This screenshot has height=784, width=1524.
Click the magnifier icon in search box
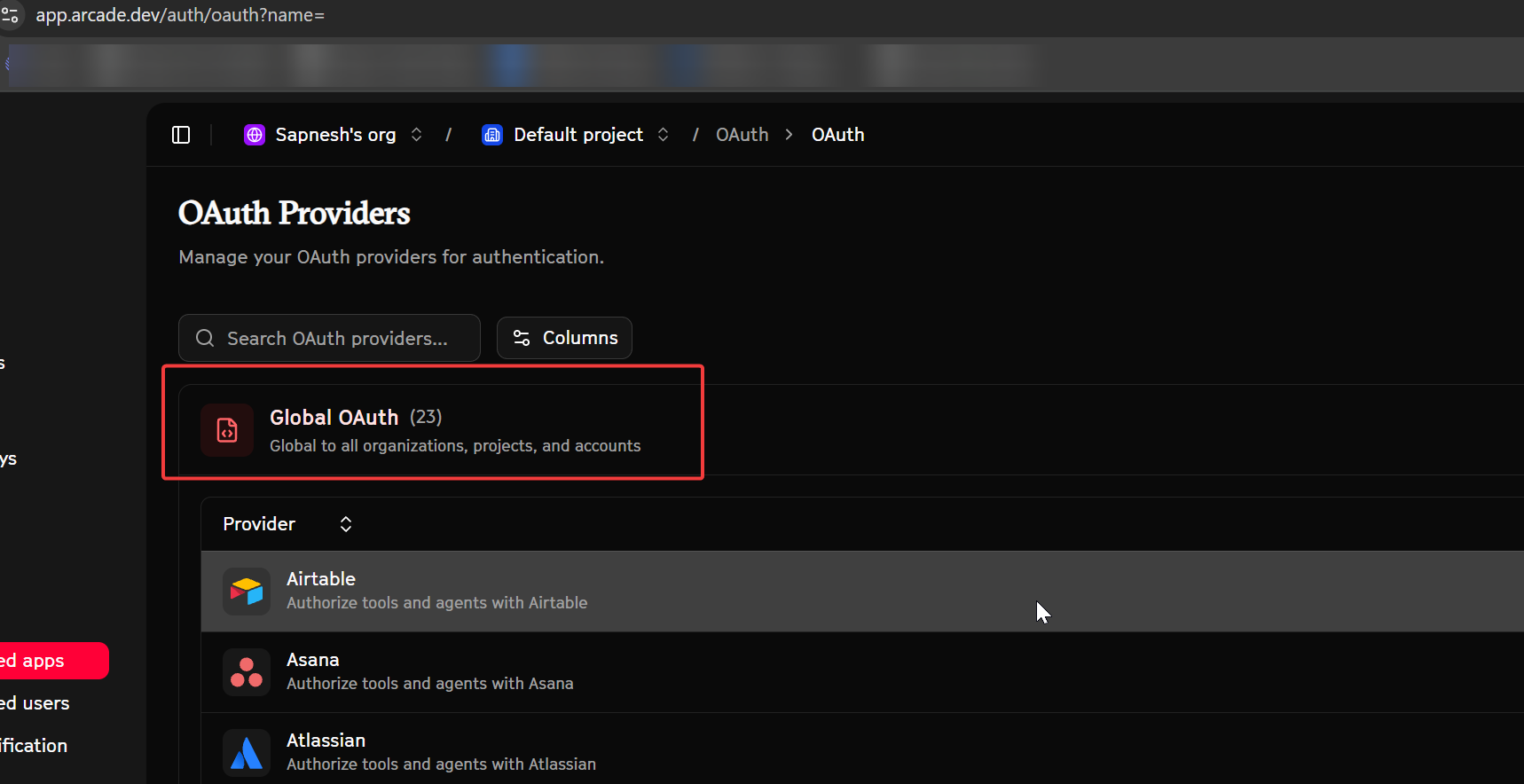(205, 338)
